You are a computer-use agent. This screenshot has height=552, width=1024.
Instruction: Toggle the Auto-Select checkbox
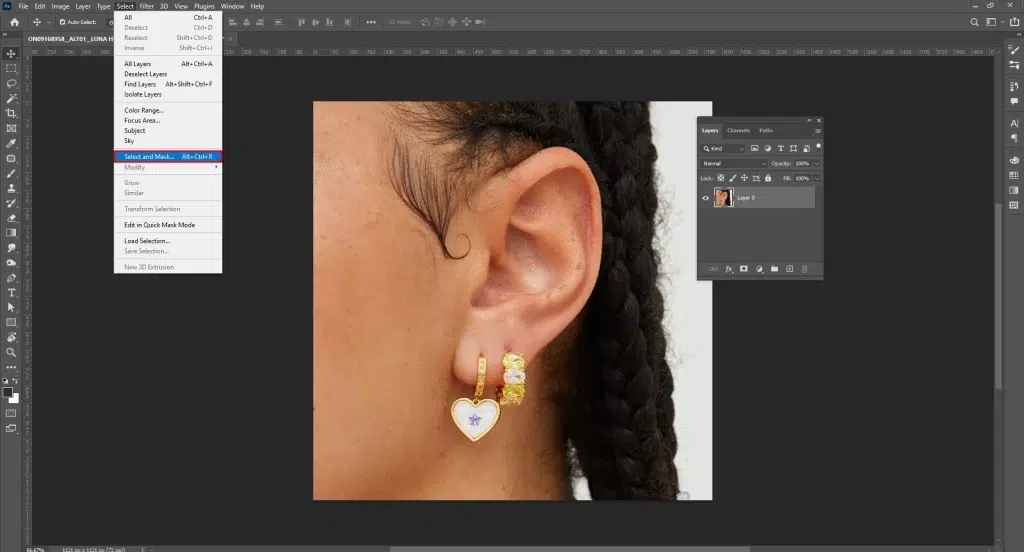[x=63, y=22]
